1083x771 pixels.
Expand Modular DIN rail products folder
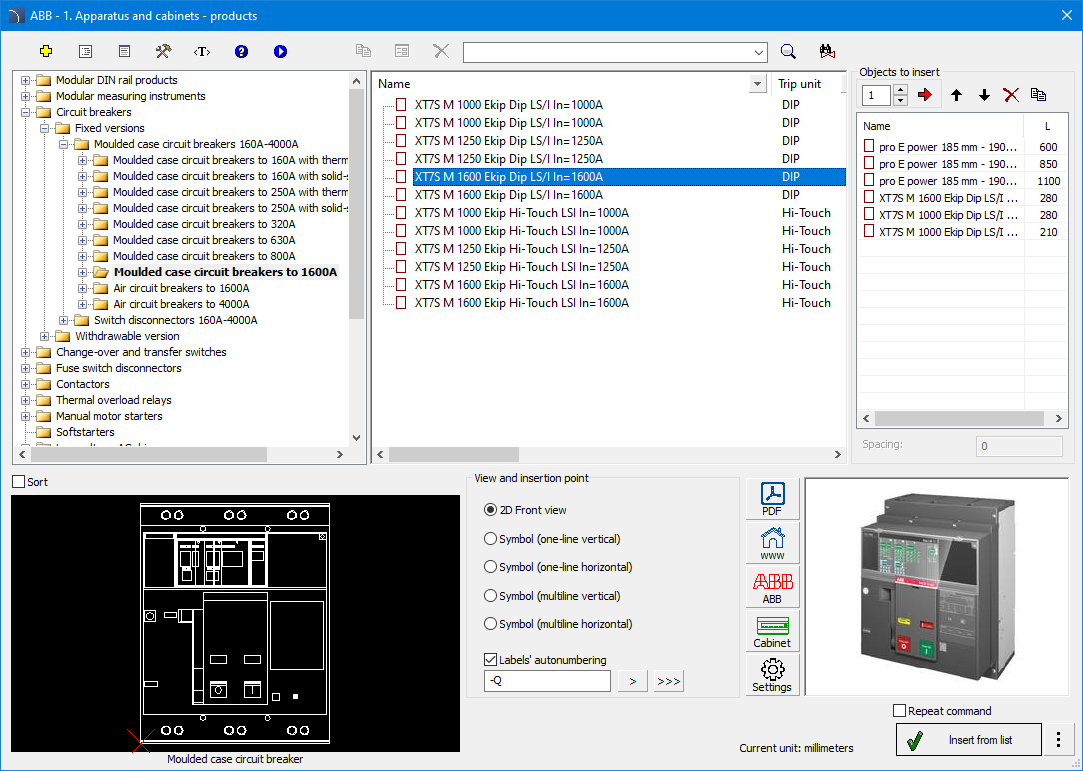[x=26, y=80]
